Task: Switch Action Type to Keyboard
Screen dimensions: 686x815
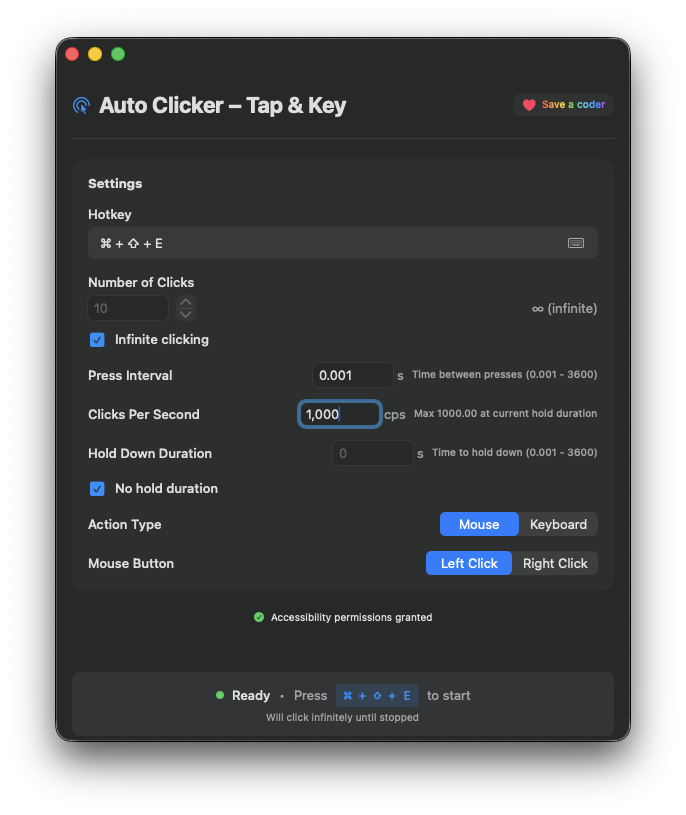Action: pos(558,524)
